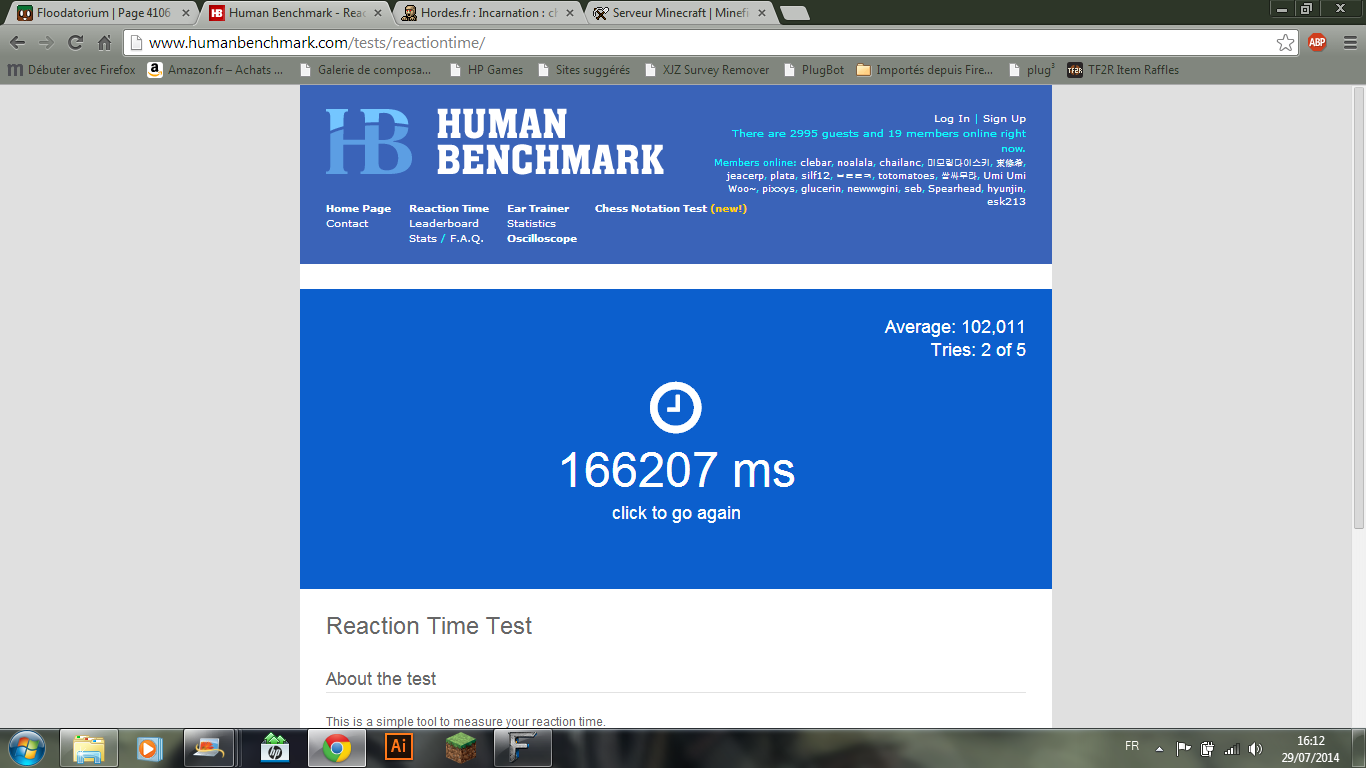Open the Chrome menu hamburger icon

pos(1348,43)
